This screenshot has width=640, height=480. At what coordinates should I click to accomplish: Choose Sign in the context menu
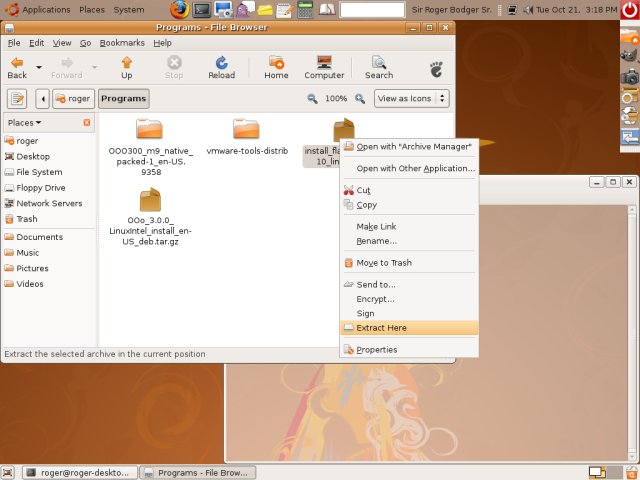[409, 313]
